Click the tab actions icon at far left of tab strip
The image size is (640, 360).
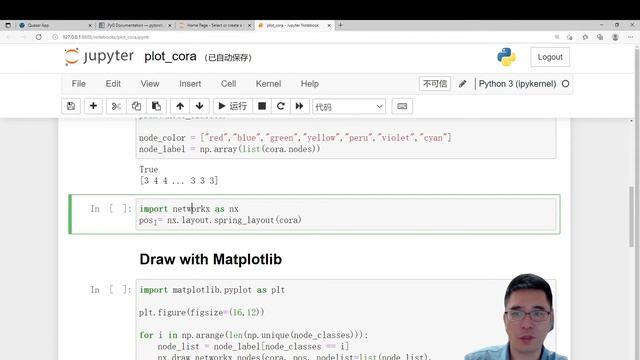click(8, 25)
